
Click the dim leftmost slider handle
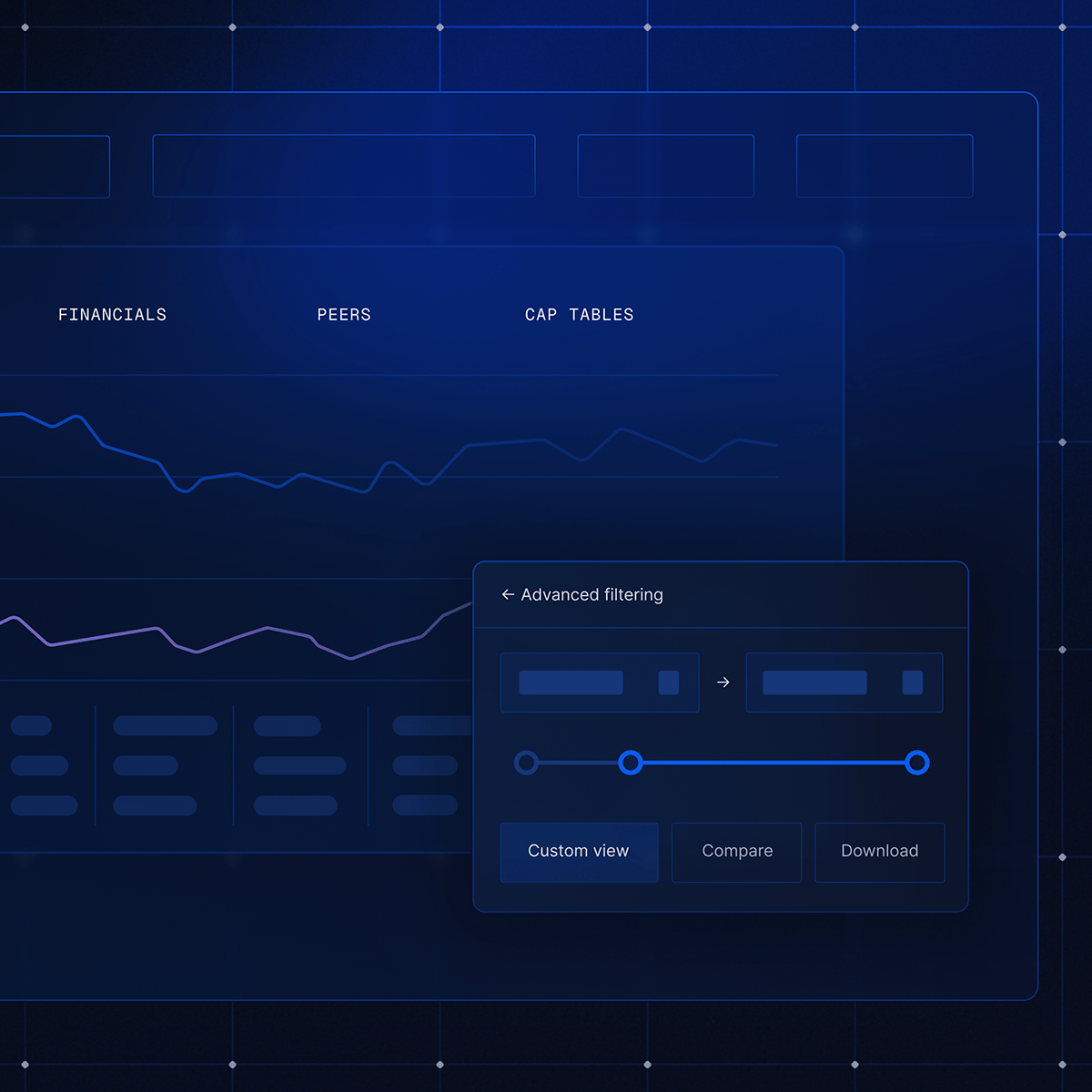click(x=526, y=763)
